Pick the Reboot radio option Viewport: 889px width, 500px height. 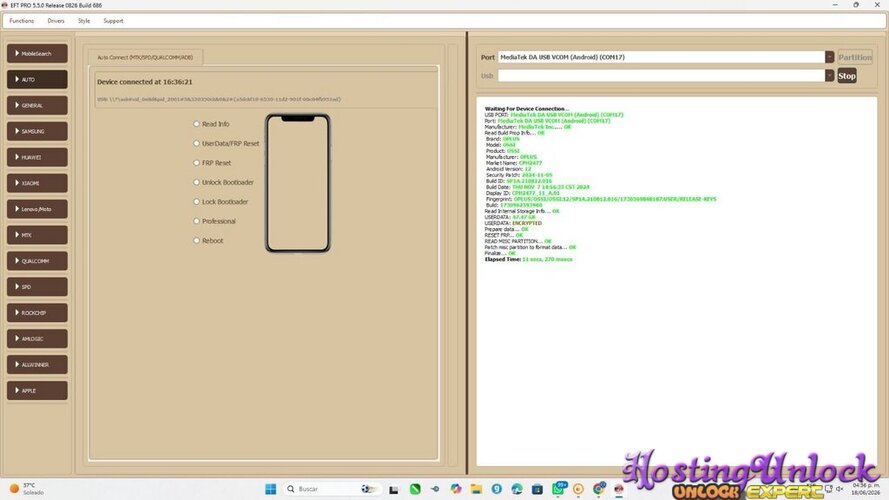pos(197,240)
